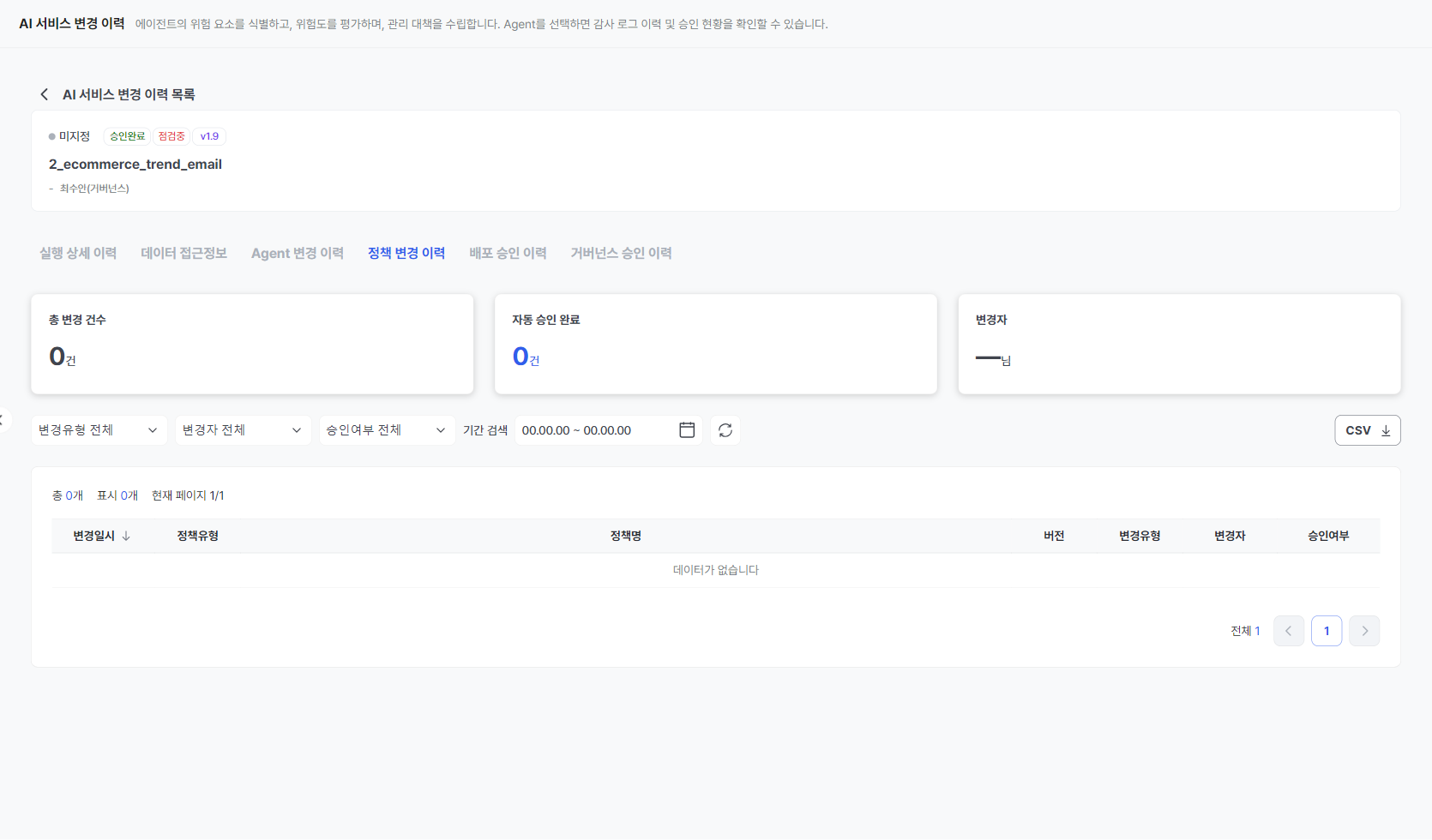Open the 변경유형 전체 dropdown
Viewport: 1432px width, 840px height.
pyautogui.click(x=99, y=430)
